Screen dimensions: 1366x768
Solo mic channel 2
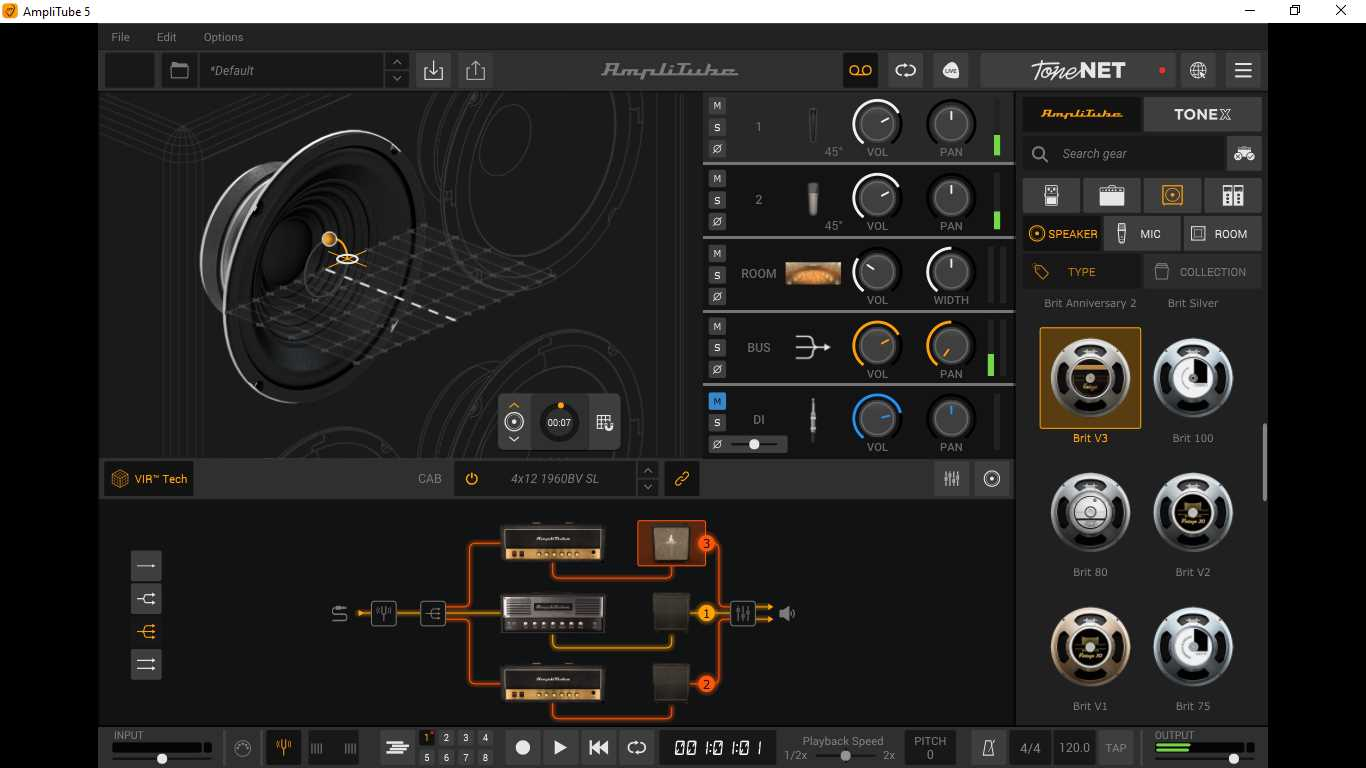coord(717,200)
